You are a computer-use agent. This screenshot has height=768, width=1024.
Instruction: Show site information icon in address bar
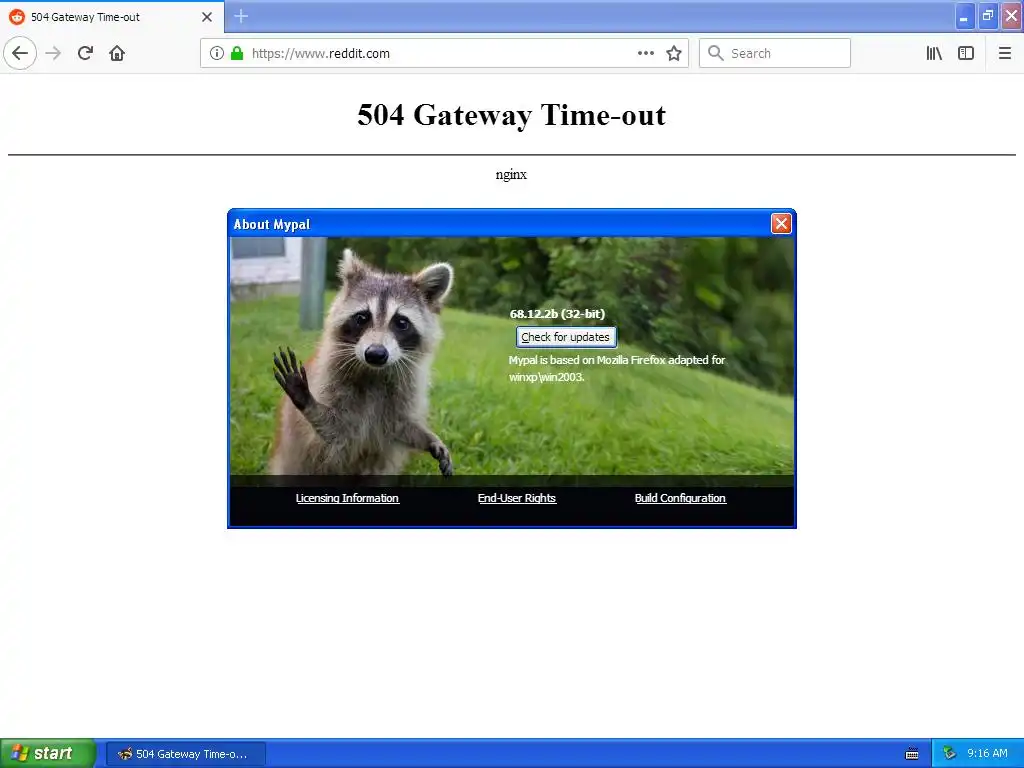(217, 54)
